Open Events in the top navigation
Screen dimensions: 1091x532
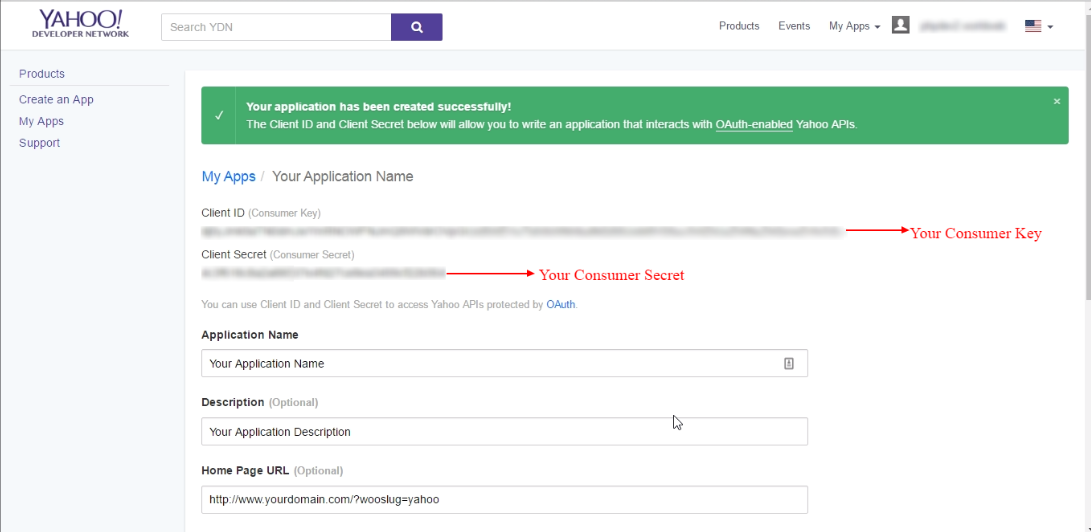tap(794, 26)
